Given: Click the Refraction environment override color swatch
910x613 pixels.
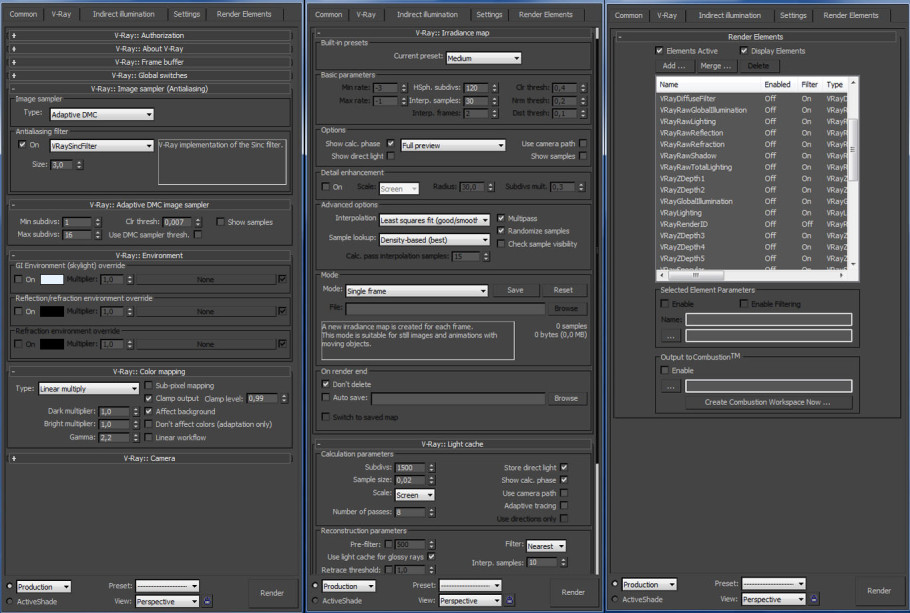Looking at the screenshot, I should 52,344.
